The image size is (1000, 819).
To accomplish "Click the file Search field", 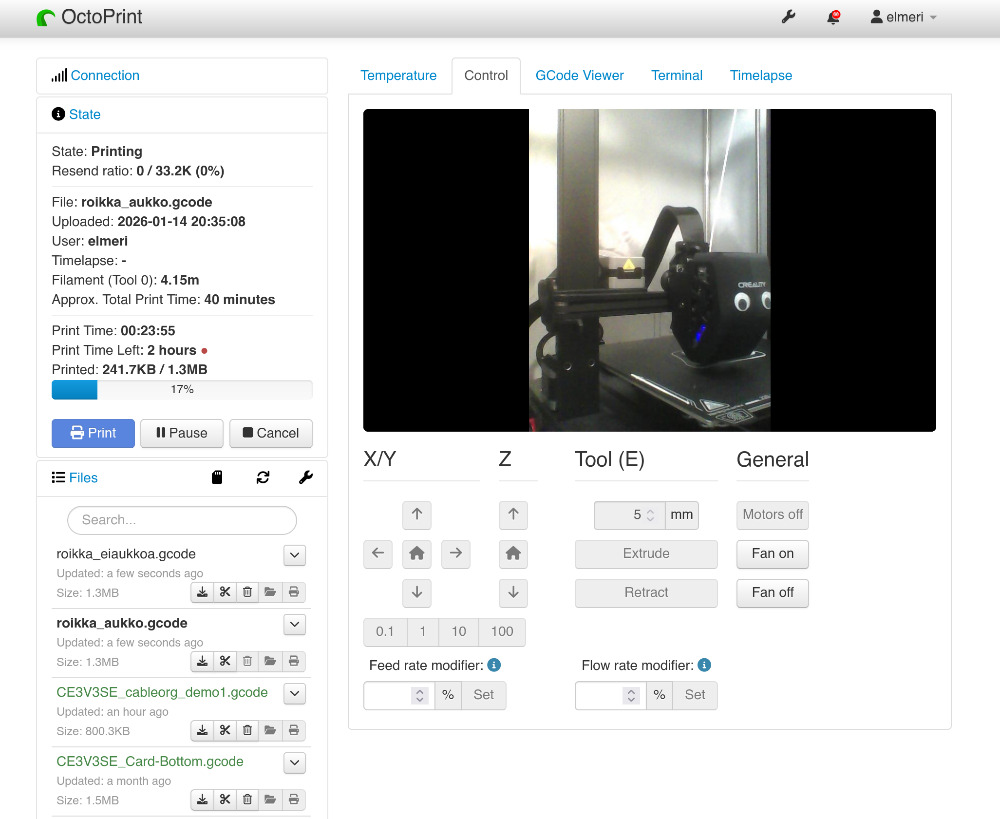I will point(182,520).
